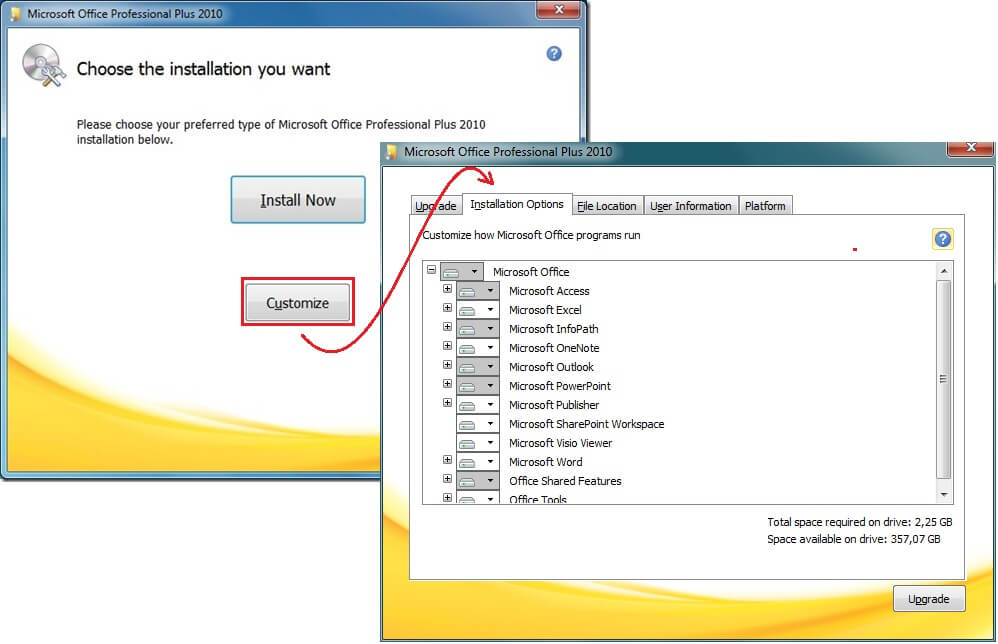Open install-state dropdown for Microsoft Visio Viewer

click(477, 443)
